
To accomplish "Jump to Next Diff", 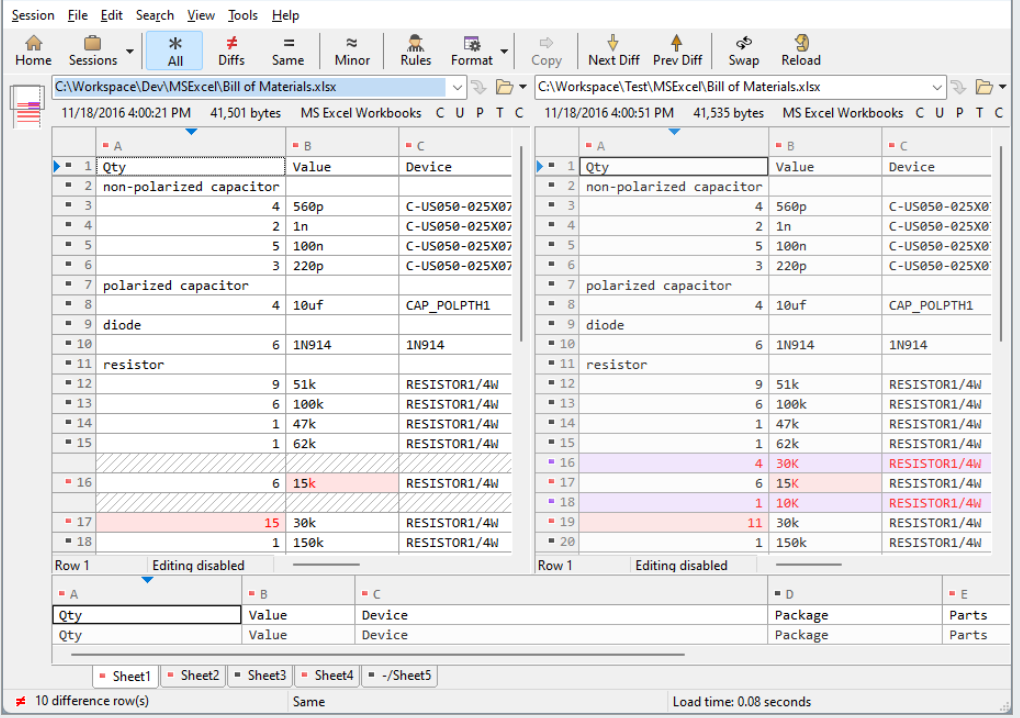I will pos(613,50).
